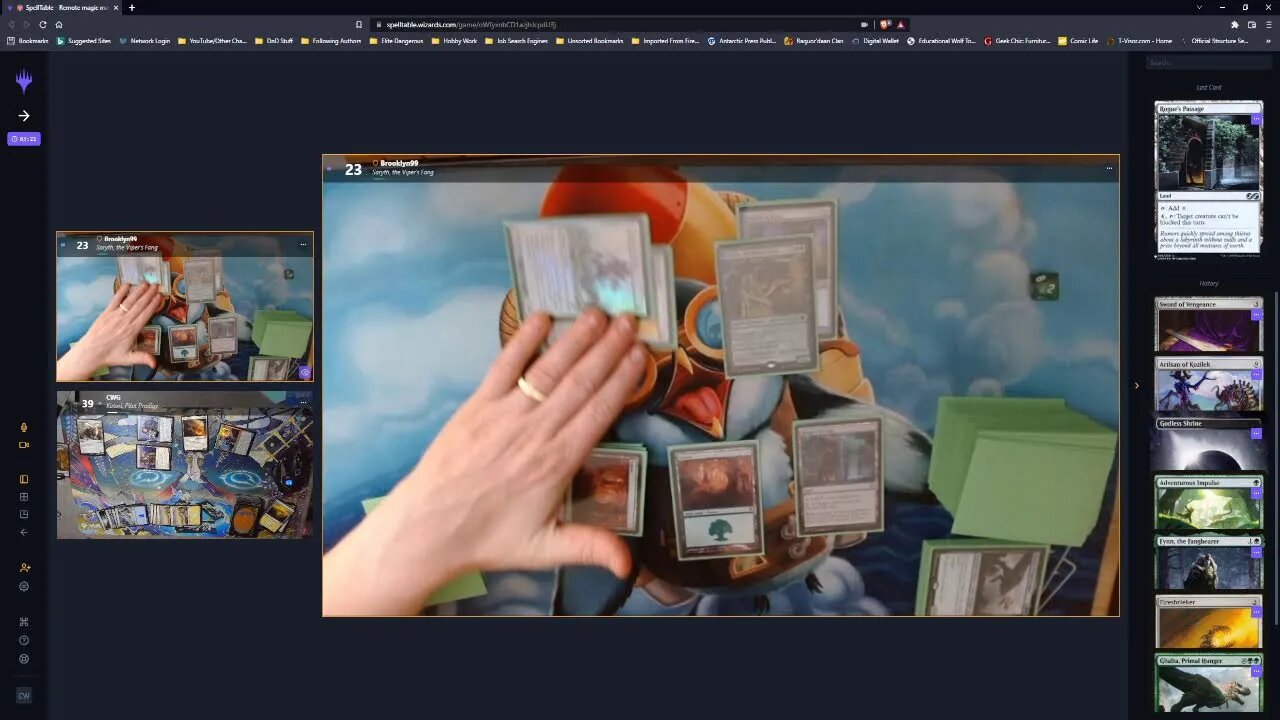Click the circular icon below help
Screen dimensions: 1280x720
point(24,659)
